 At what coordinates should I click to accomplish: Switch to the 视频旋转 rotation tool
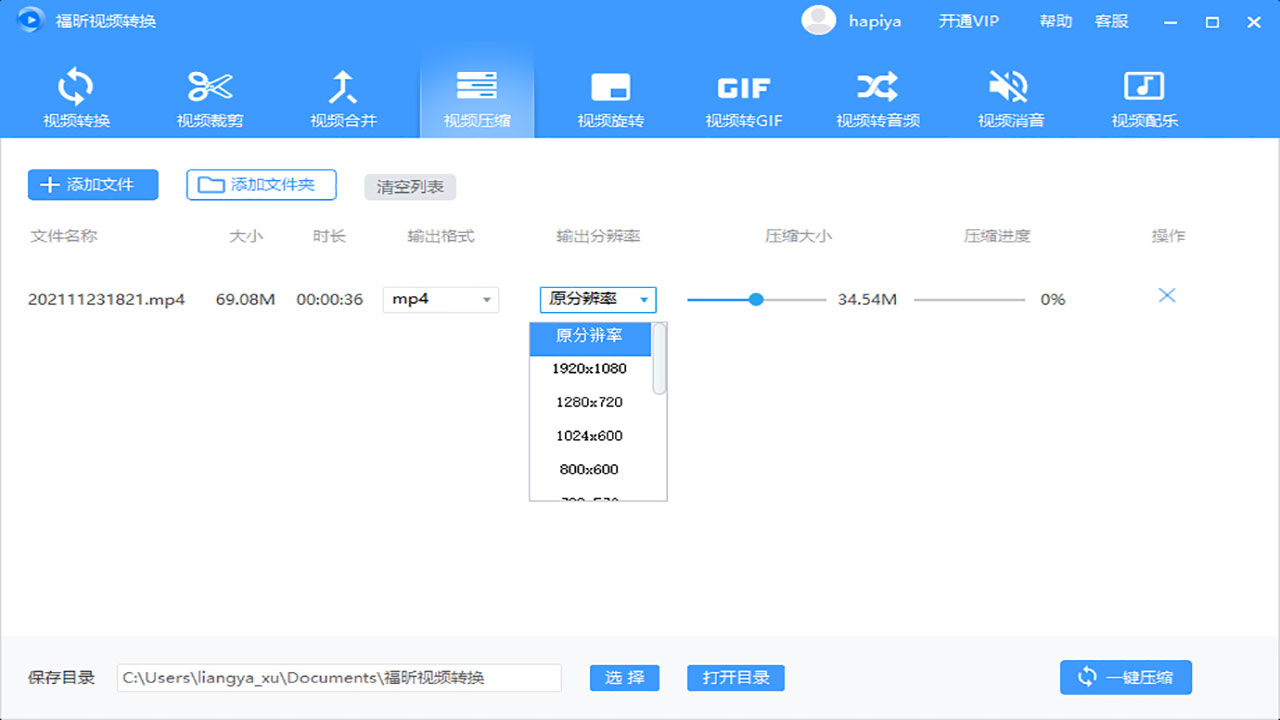[610, 97]
